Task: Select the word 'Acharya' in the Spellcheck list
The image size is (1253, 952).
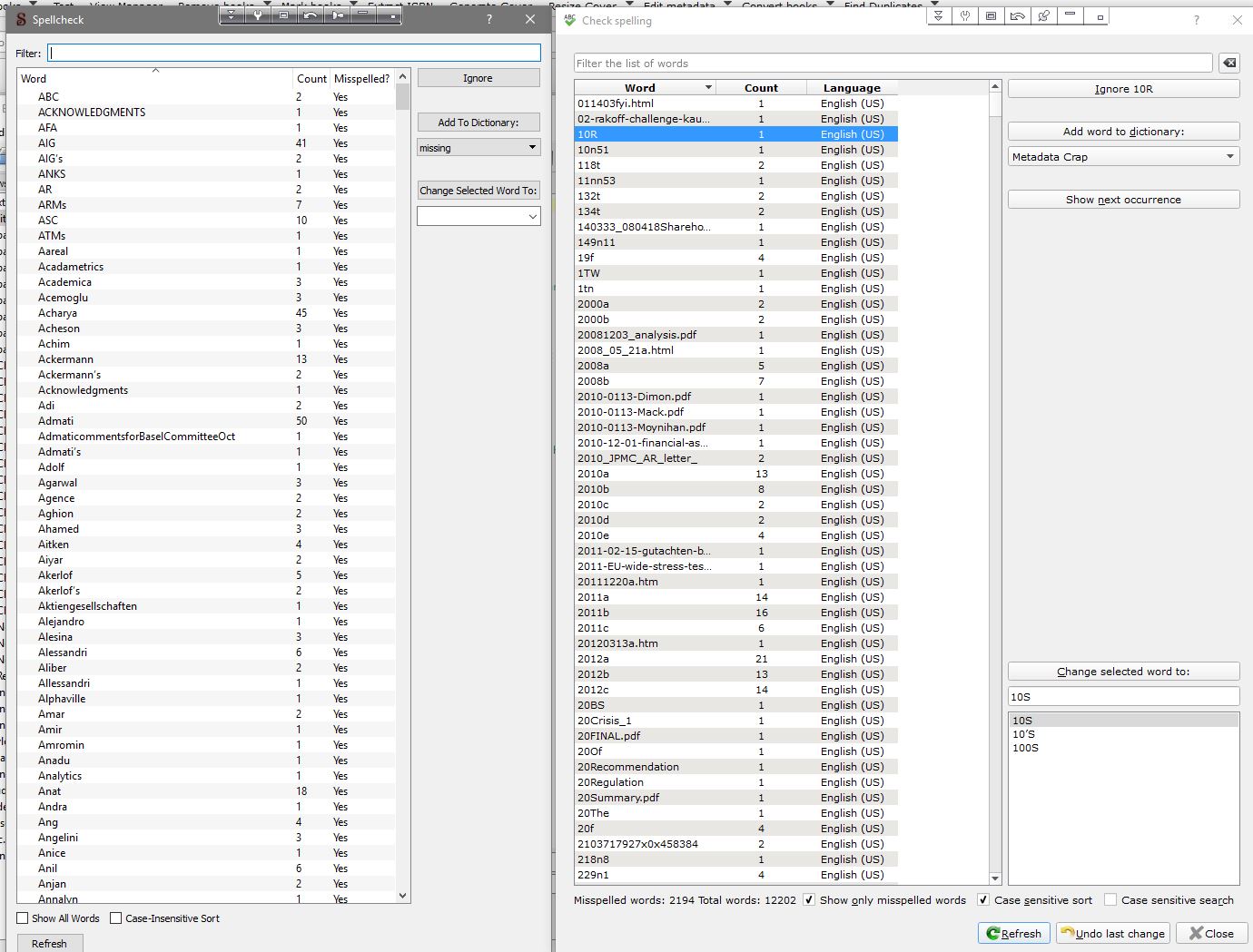Action: (206, 313)
